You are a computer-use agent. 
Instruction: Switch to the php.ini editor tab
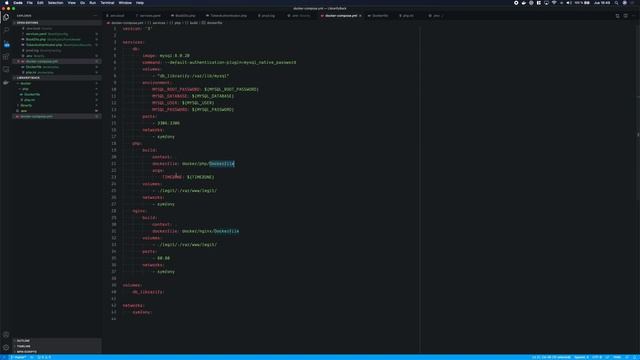pyautogui.click(x=407, y=16)
